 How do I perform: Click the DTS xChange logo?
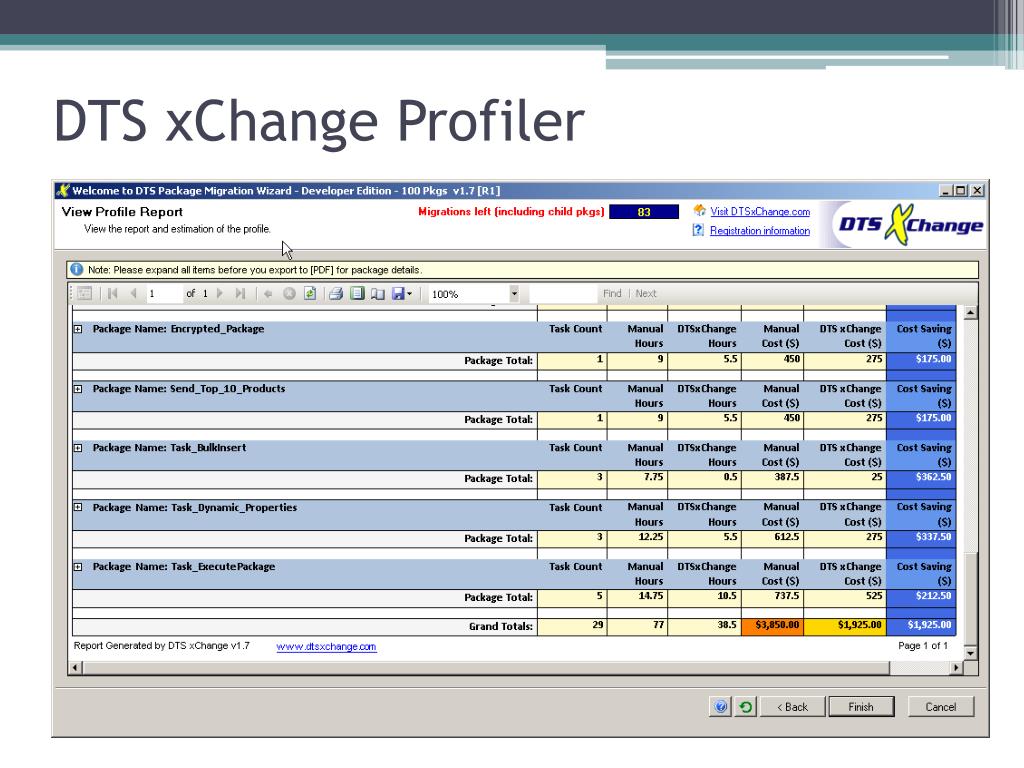point(910,225)
